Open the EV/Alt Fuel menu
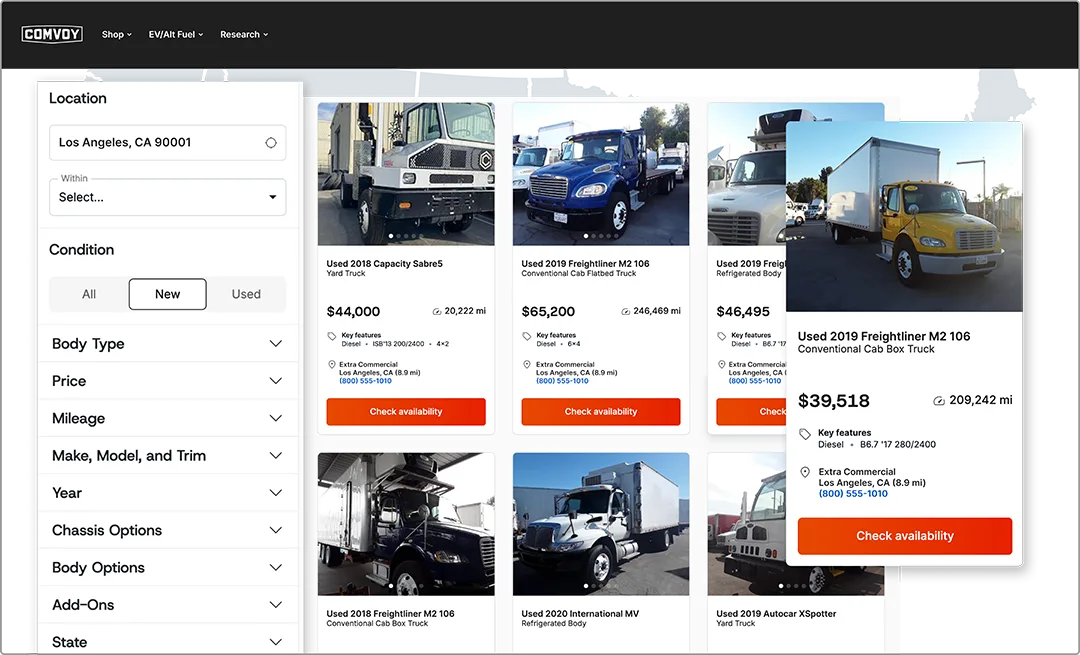The image size is (1080, 655). point(176,34)
